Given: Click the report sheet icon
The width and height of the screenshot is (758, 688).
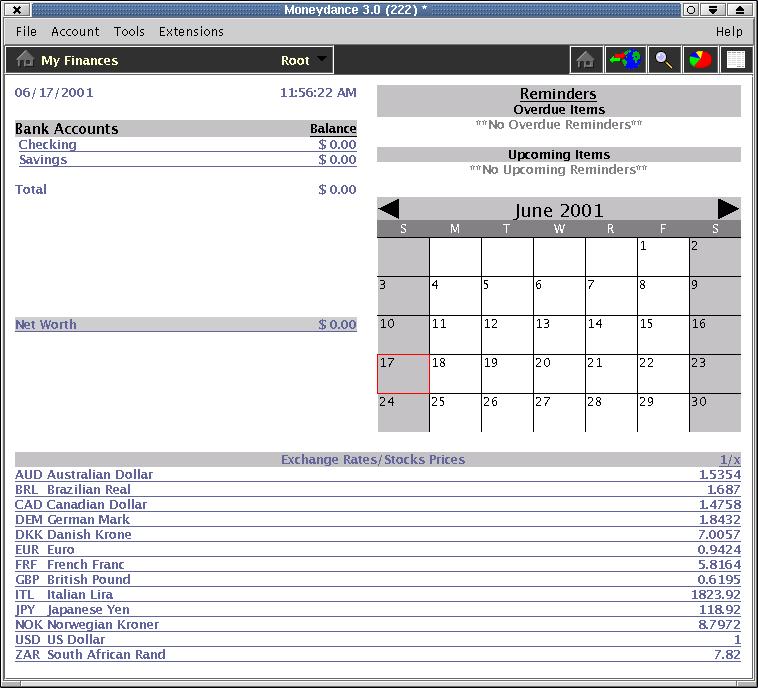Looking at the screenshot, I should tap(736, 60).
